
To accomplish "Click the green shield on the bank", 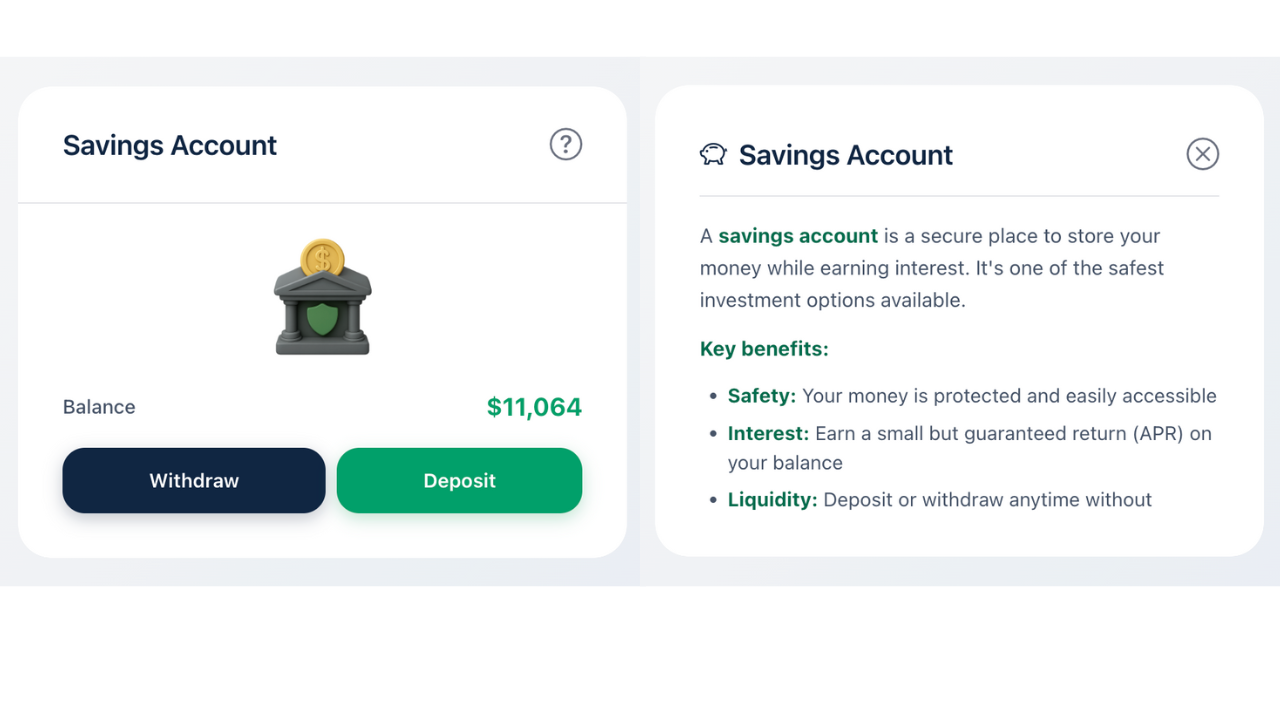I will point(322,319).
